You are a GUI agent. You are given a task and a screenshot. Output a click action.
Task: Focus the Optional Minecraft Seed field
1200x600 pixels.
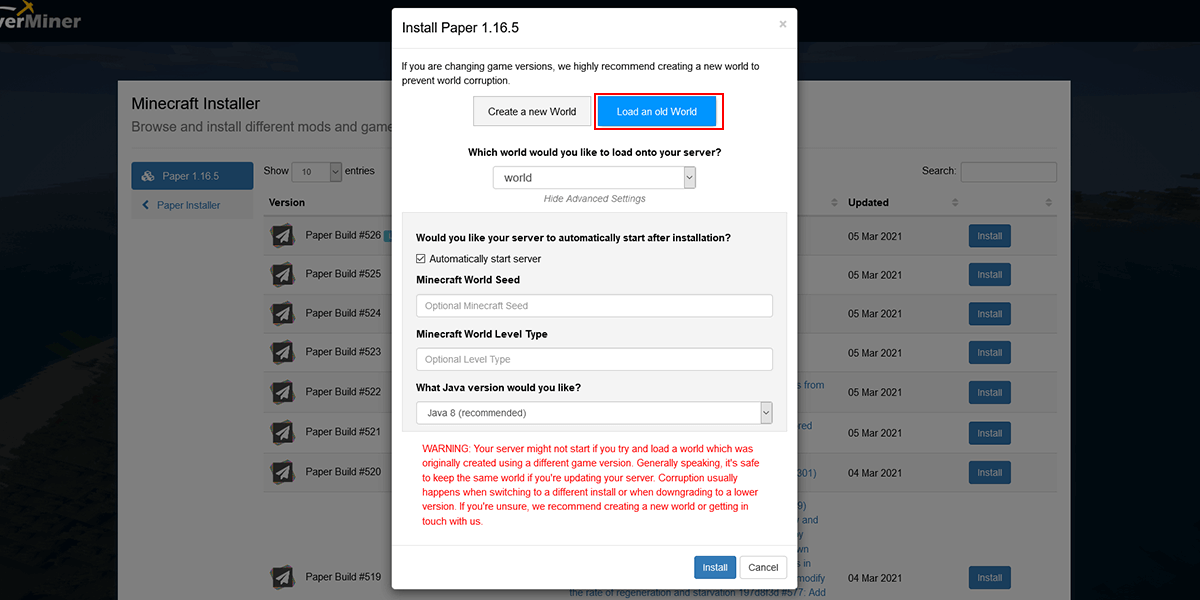[594, 306]
